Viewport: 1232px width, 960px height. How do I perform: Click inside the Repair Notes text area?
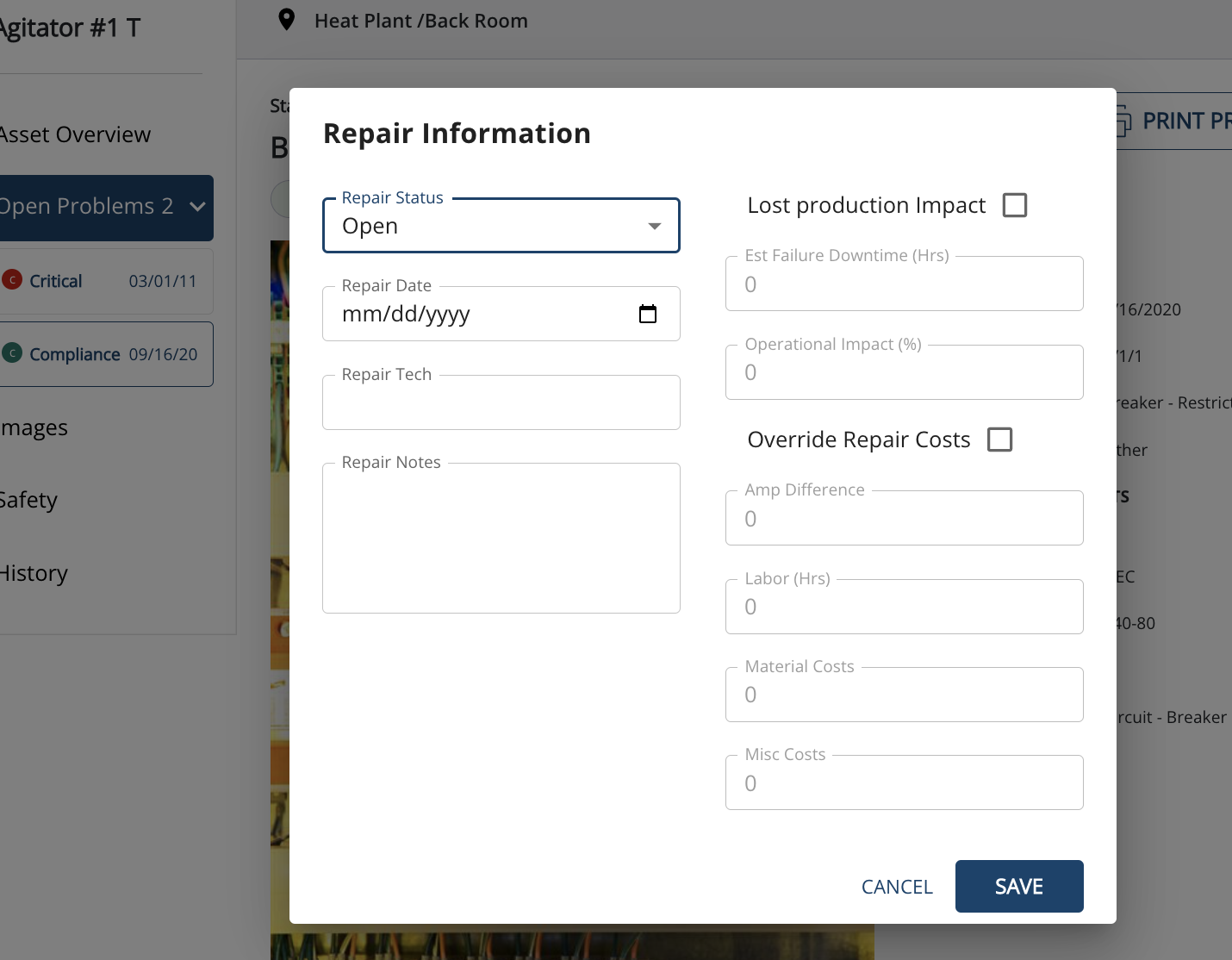[x=501, y=539]
